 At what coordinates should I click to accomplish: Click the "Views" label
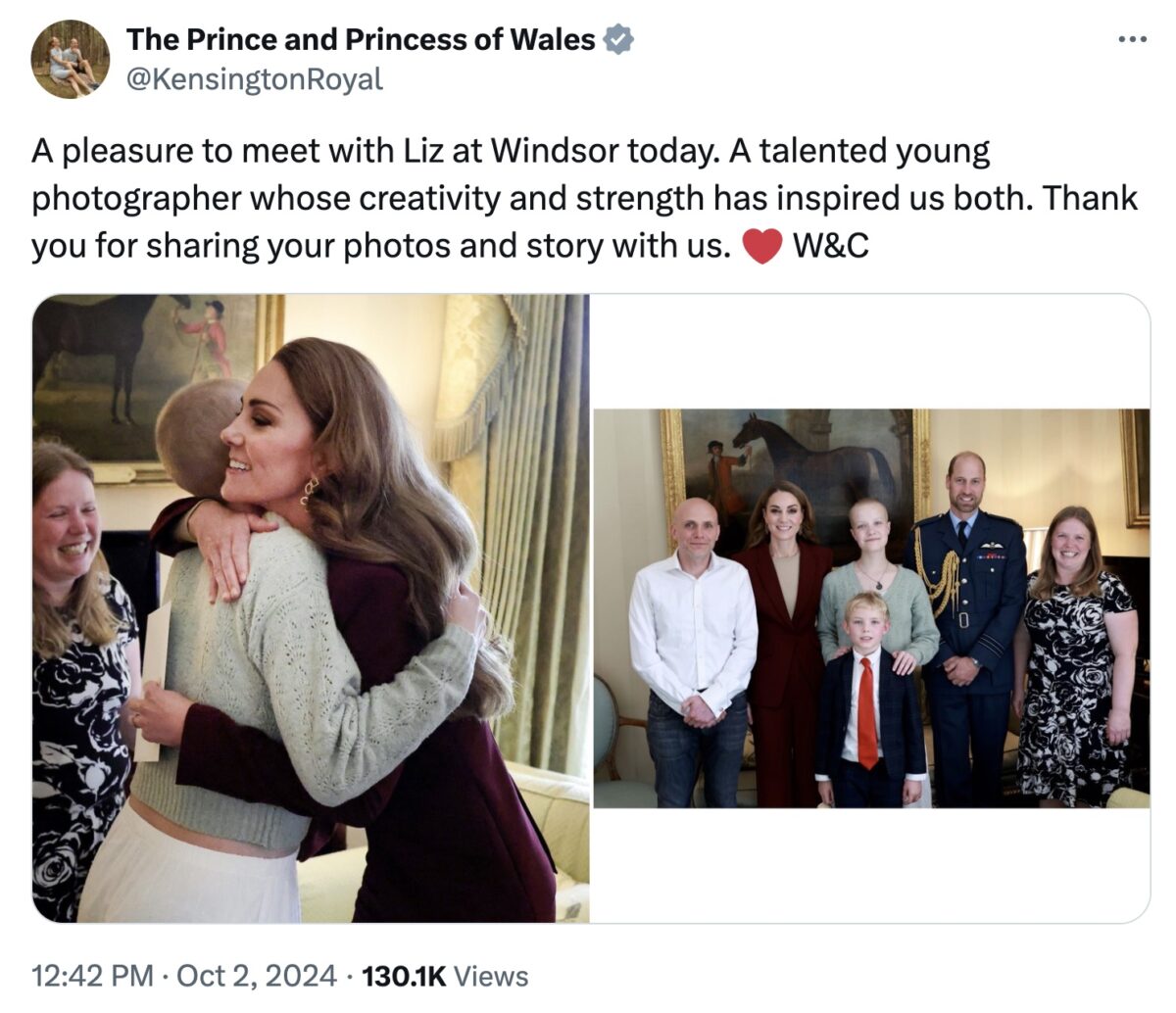(492, 976)
